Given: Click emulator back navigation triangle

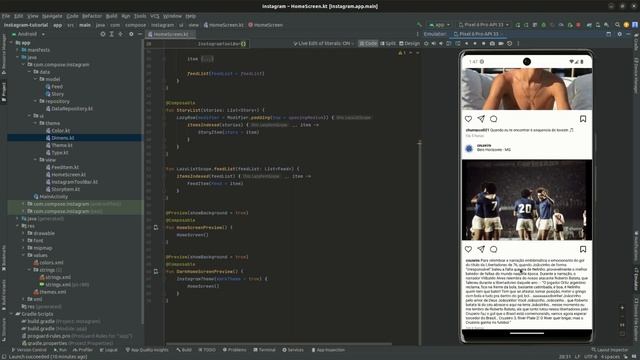Looking at the screenshot, I should [x=467, y=43].
